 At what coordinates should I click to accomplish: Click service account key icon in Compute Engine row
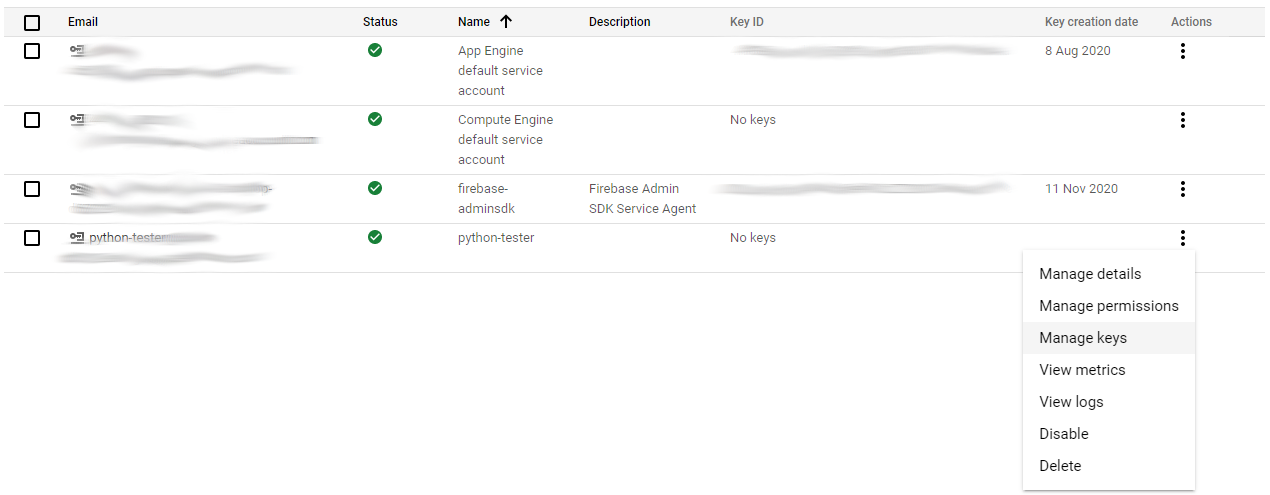77,119
